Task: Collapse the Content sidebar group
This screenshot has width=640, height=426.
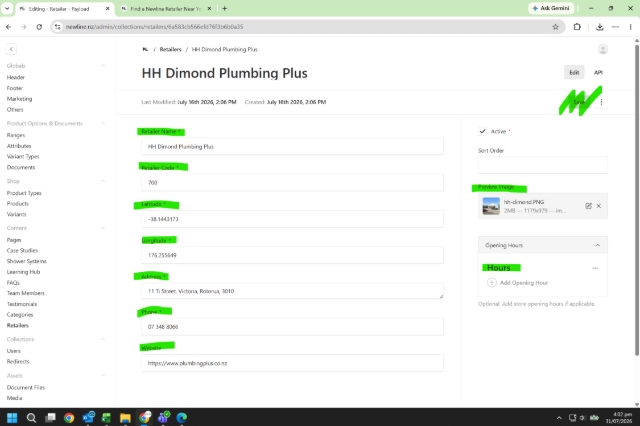Action: (103, 228)
